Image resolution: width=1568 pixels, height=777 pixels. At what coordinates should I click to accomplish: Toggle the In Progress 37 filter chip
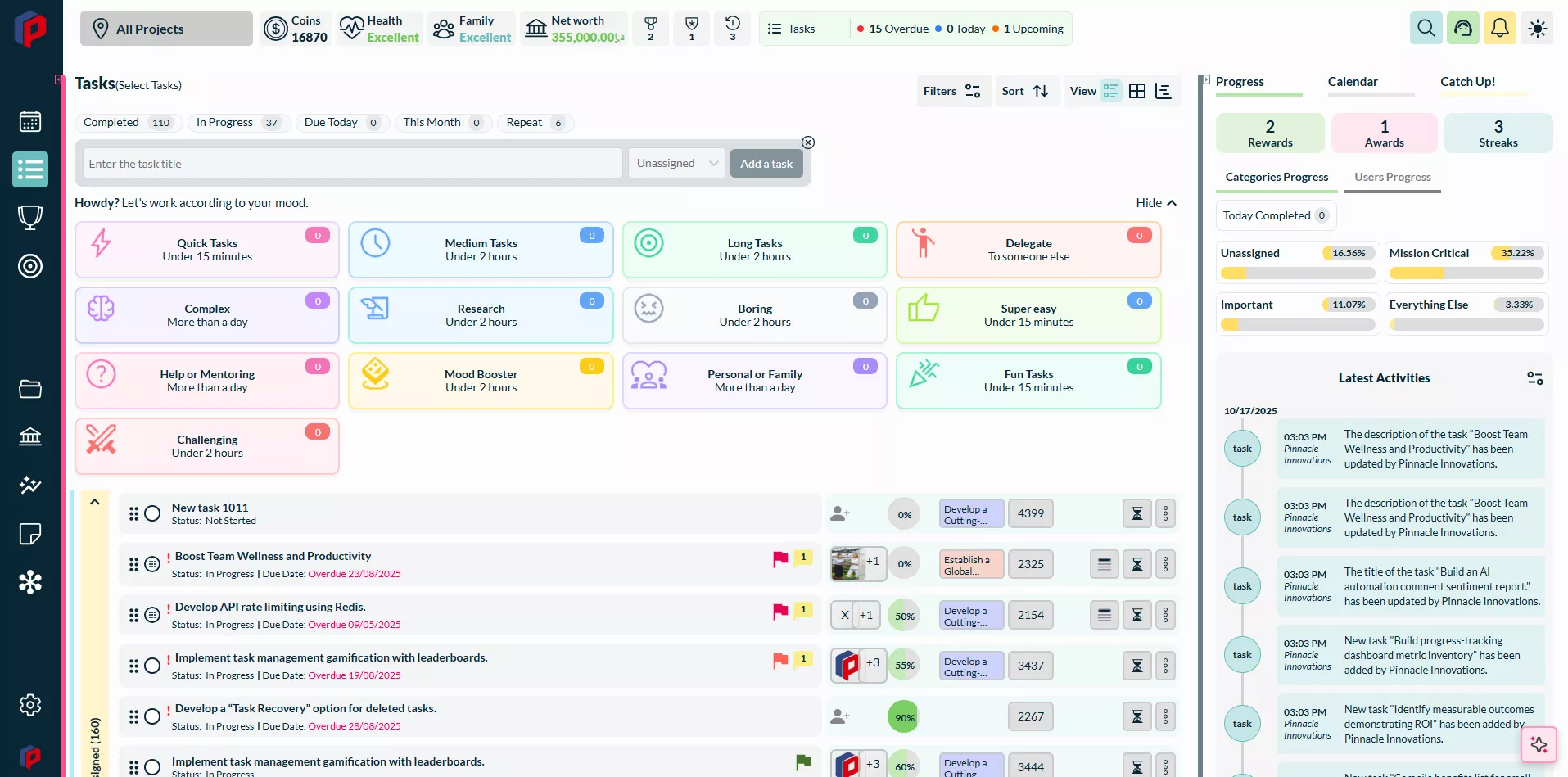coord(239,123)
